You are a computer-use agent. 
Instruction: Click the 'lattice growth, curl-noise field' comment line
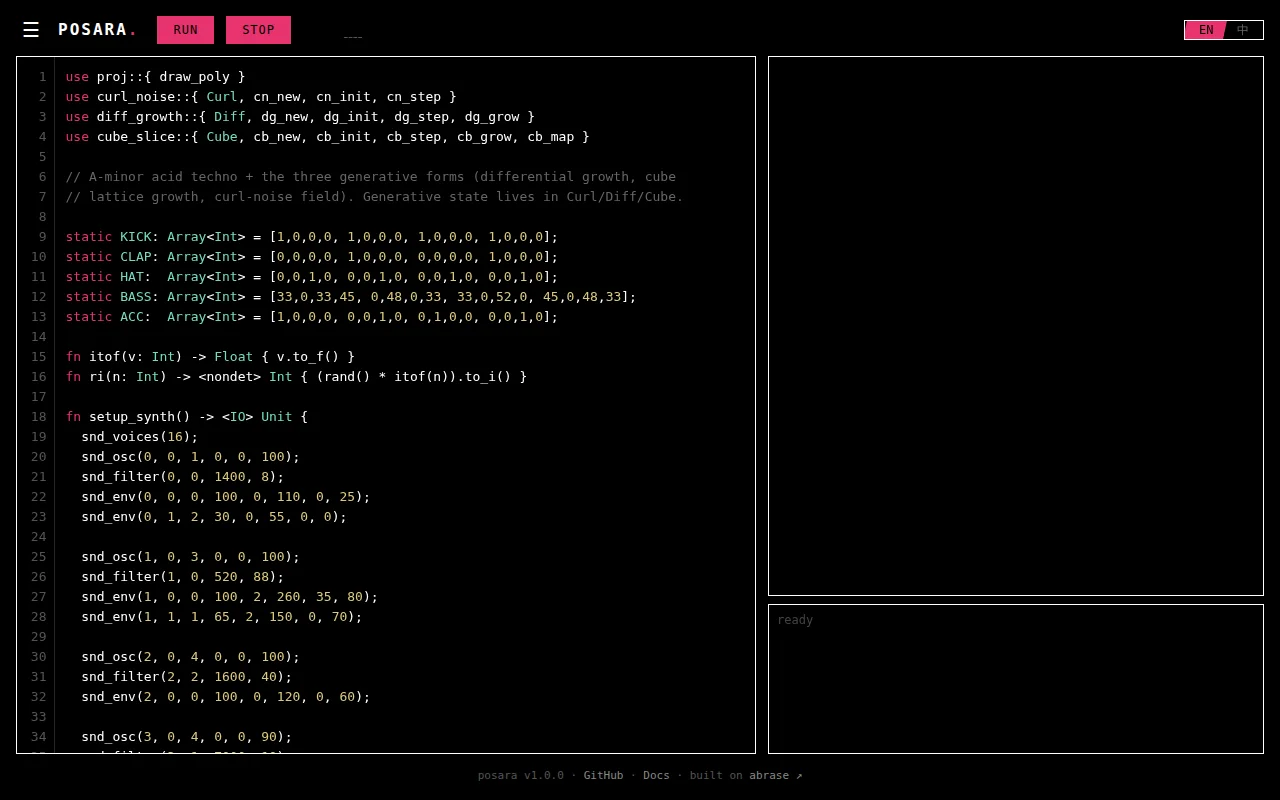tap(375, 197)
